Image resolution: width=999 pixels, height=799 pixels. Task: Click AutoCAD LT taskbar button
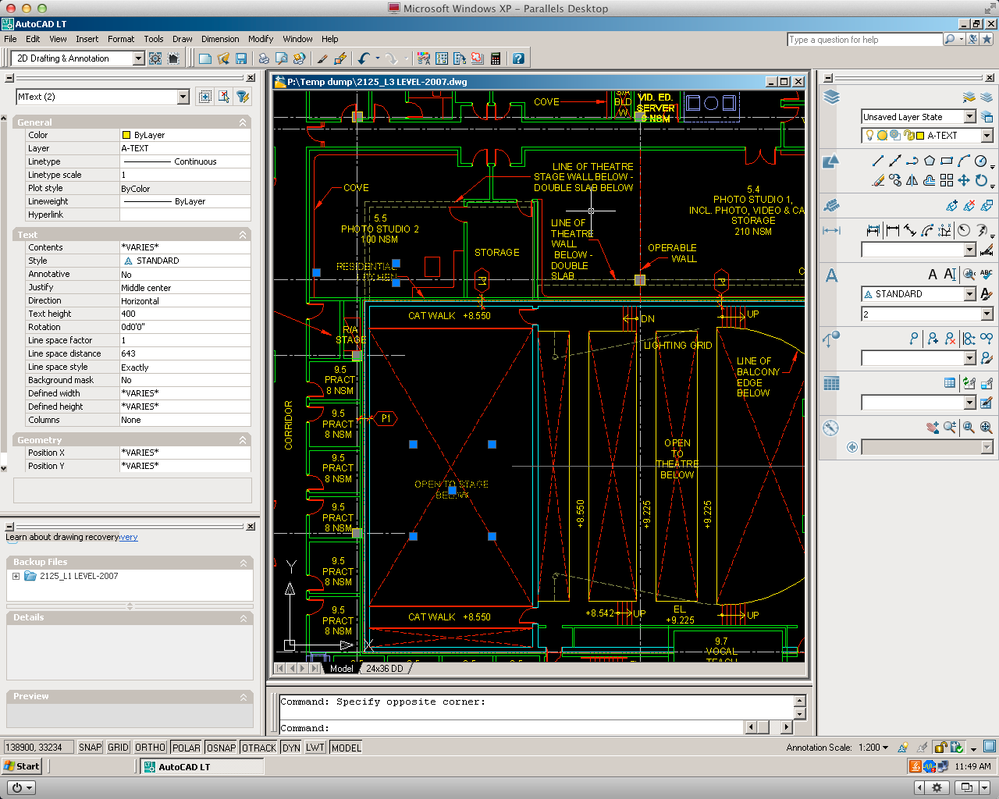pos(201,767)
